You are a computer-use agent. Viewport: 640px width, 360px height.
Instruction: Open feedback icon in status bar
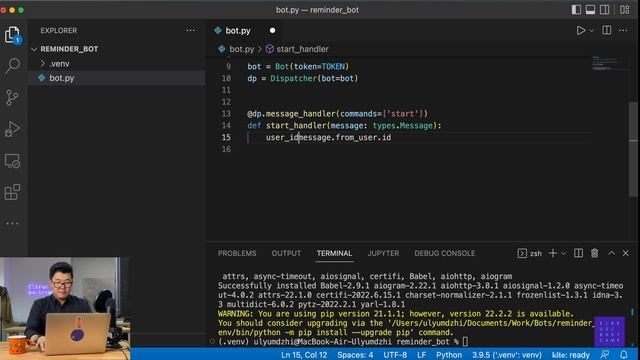click(x=605, y=355)
